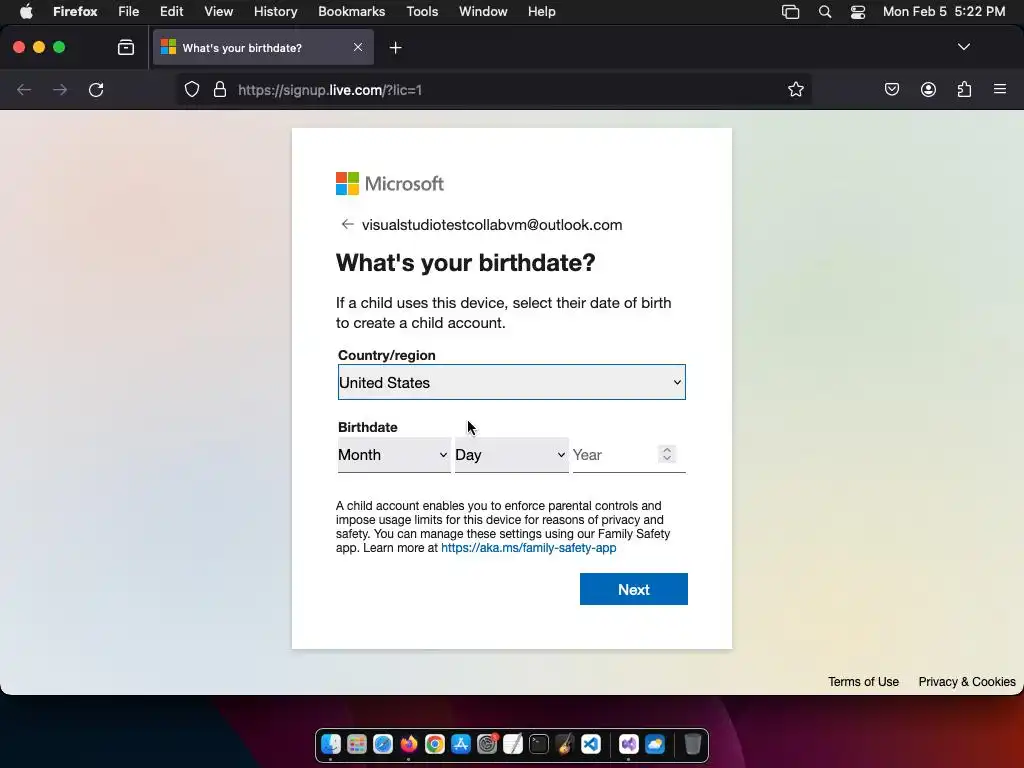The height and width of the screenshot is (768, 1024).
Task: Launch Safari from the Dock
Action: point(383,744)
